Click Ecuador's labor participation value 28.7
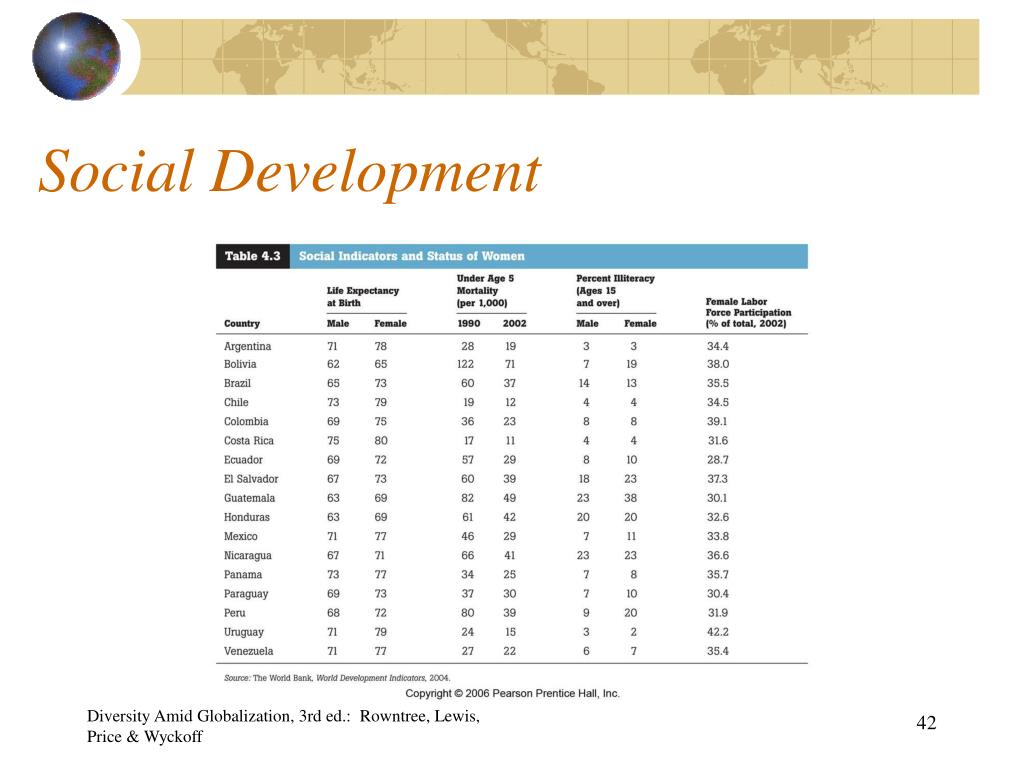1024x768 pixels. 718,460
